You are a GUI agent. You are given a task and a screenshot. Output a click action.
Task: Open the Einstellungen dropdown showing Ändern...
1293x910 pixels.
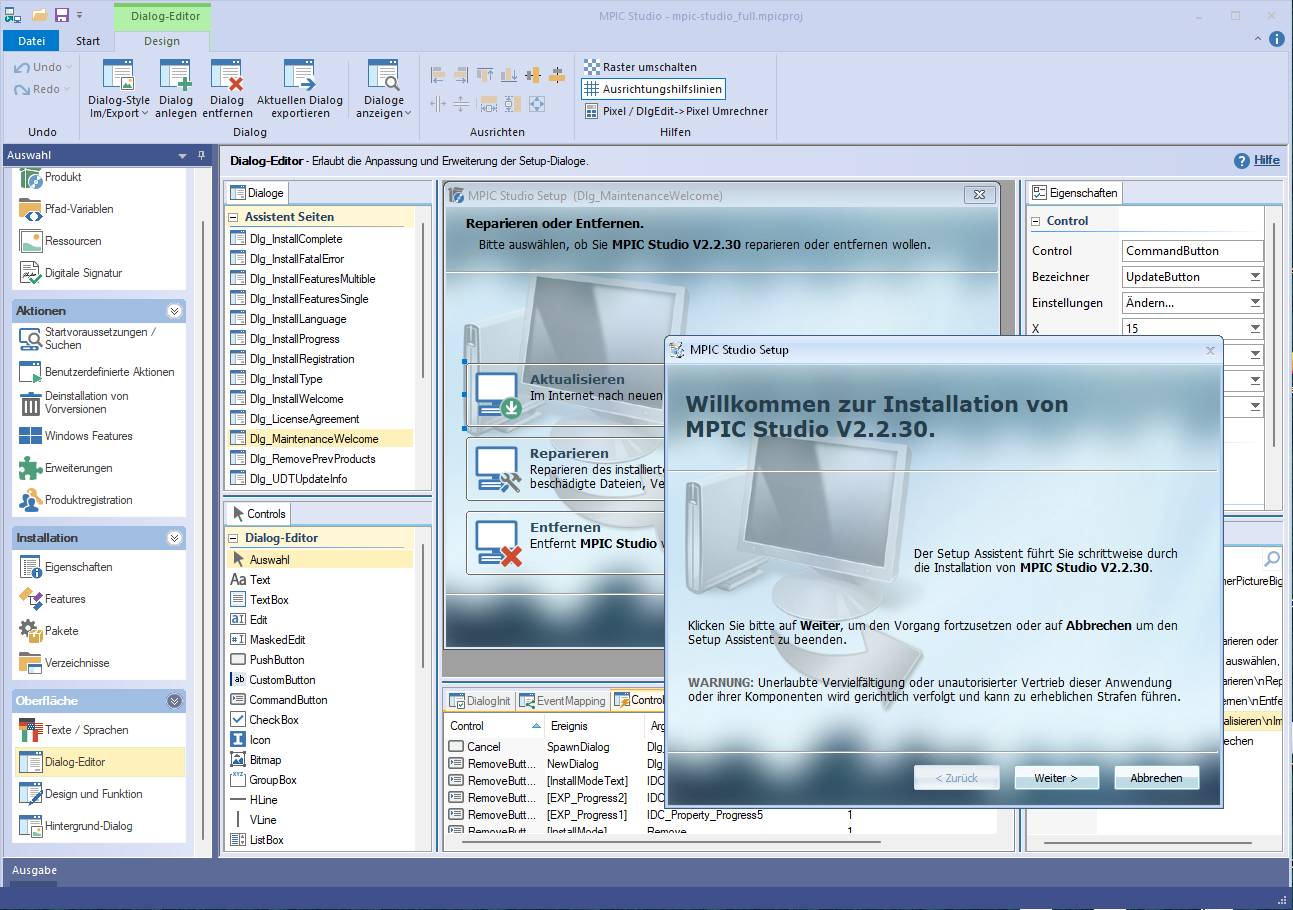1254,303
